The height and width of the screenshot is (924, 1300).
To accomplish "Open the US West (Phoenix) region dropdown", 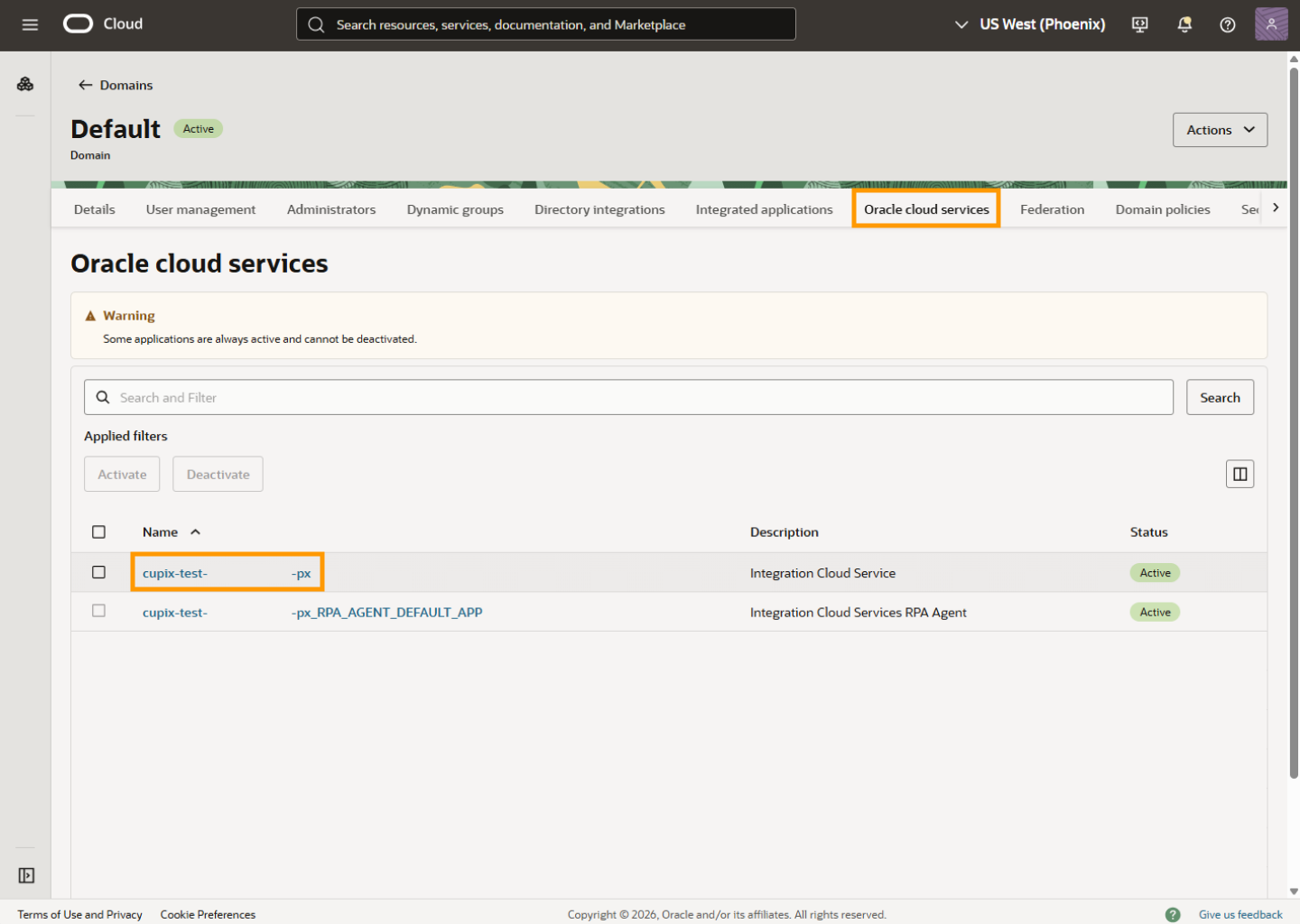I will pyautogui.click(x=1030, y=24).
